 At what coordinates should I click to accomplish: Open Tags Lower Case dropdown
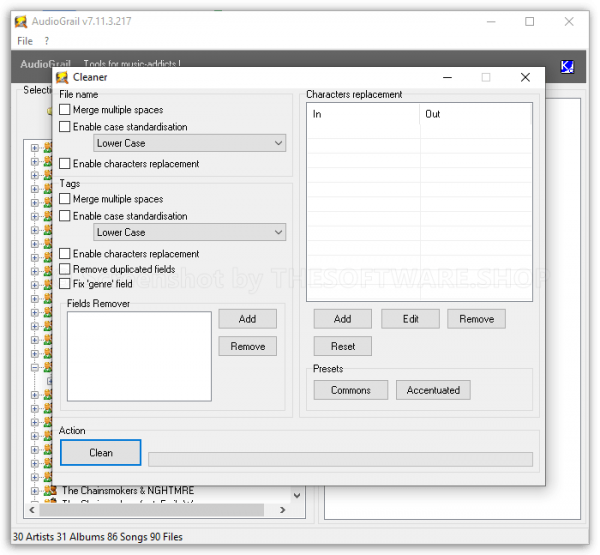click(x=189, y=232)
